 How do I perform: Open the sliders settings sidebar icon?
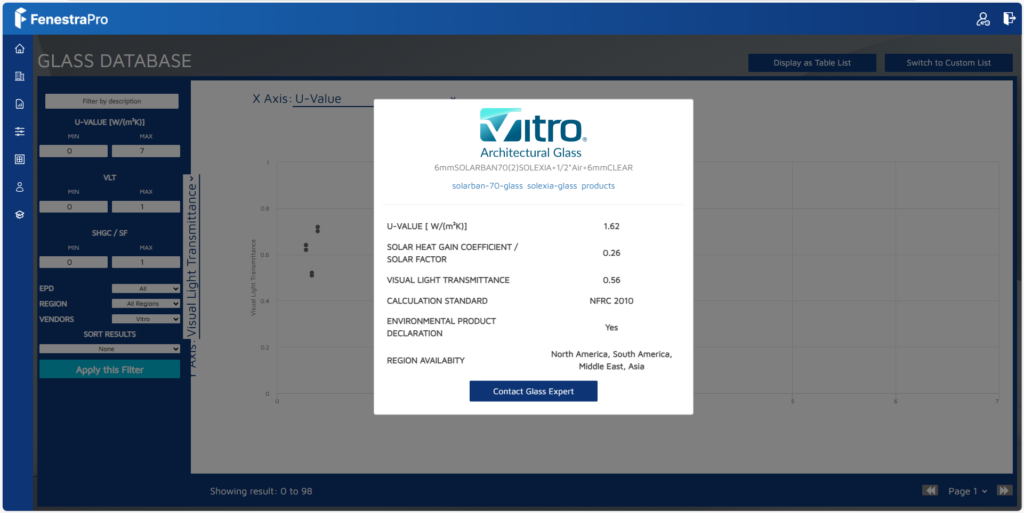pos(20,131)
